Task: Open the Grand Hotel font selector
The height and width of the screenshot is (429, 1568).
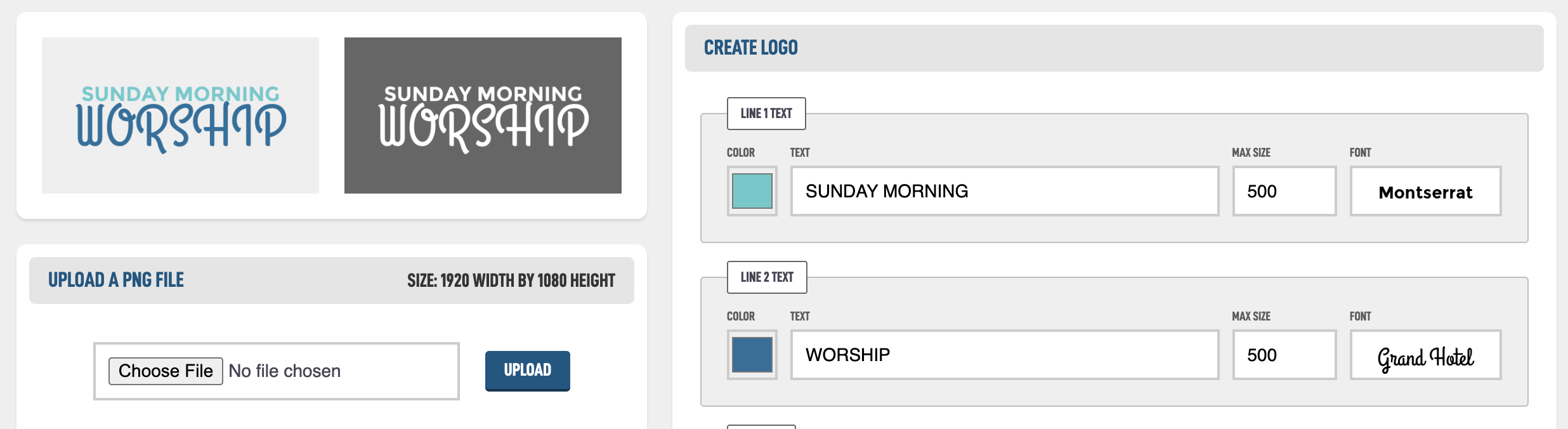Action: click(x=1426, y=355)
